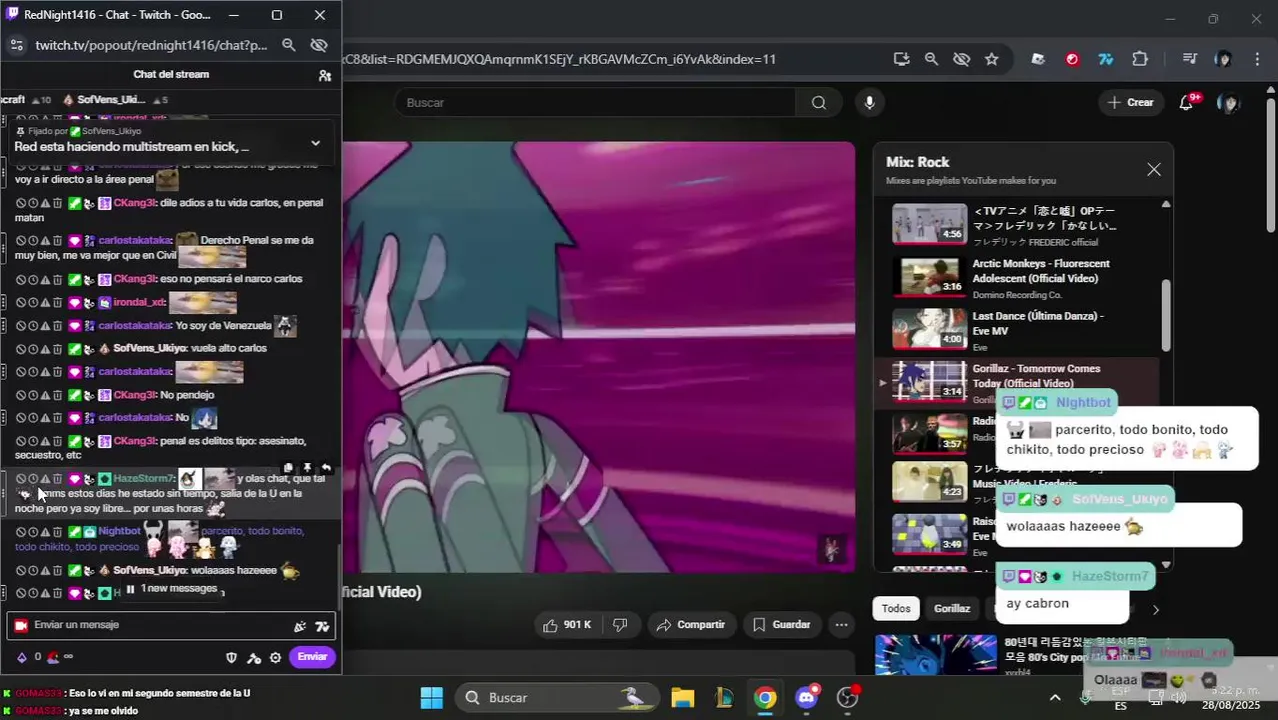The image size is (1278, 720).
Task: Ban SofVens_Ukiyo from 'vuela alto carlos' row
Action: tap(20, 349)
